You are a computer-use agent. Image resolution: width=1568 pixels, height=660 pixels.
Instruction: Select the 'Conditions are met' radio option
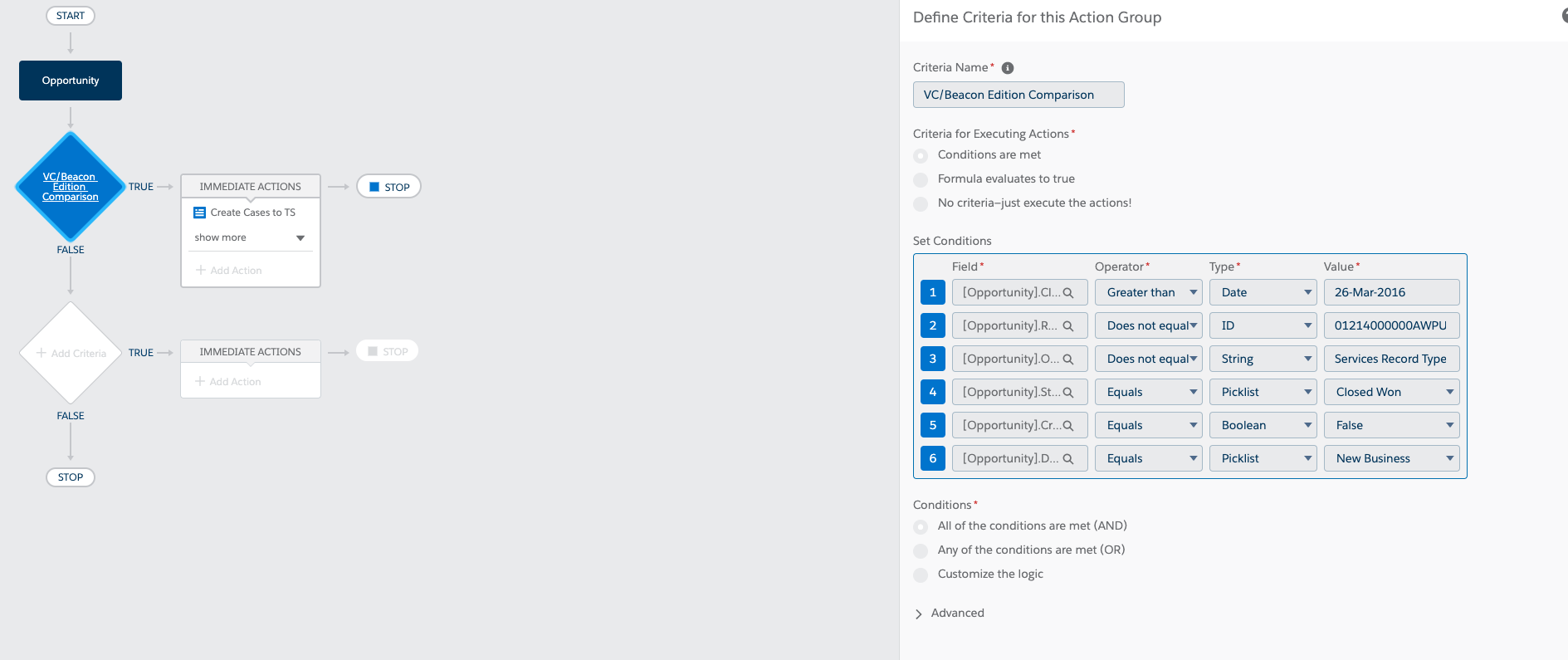point(921,156)
